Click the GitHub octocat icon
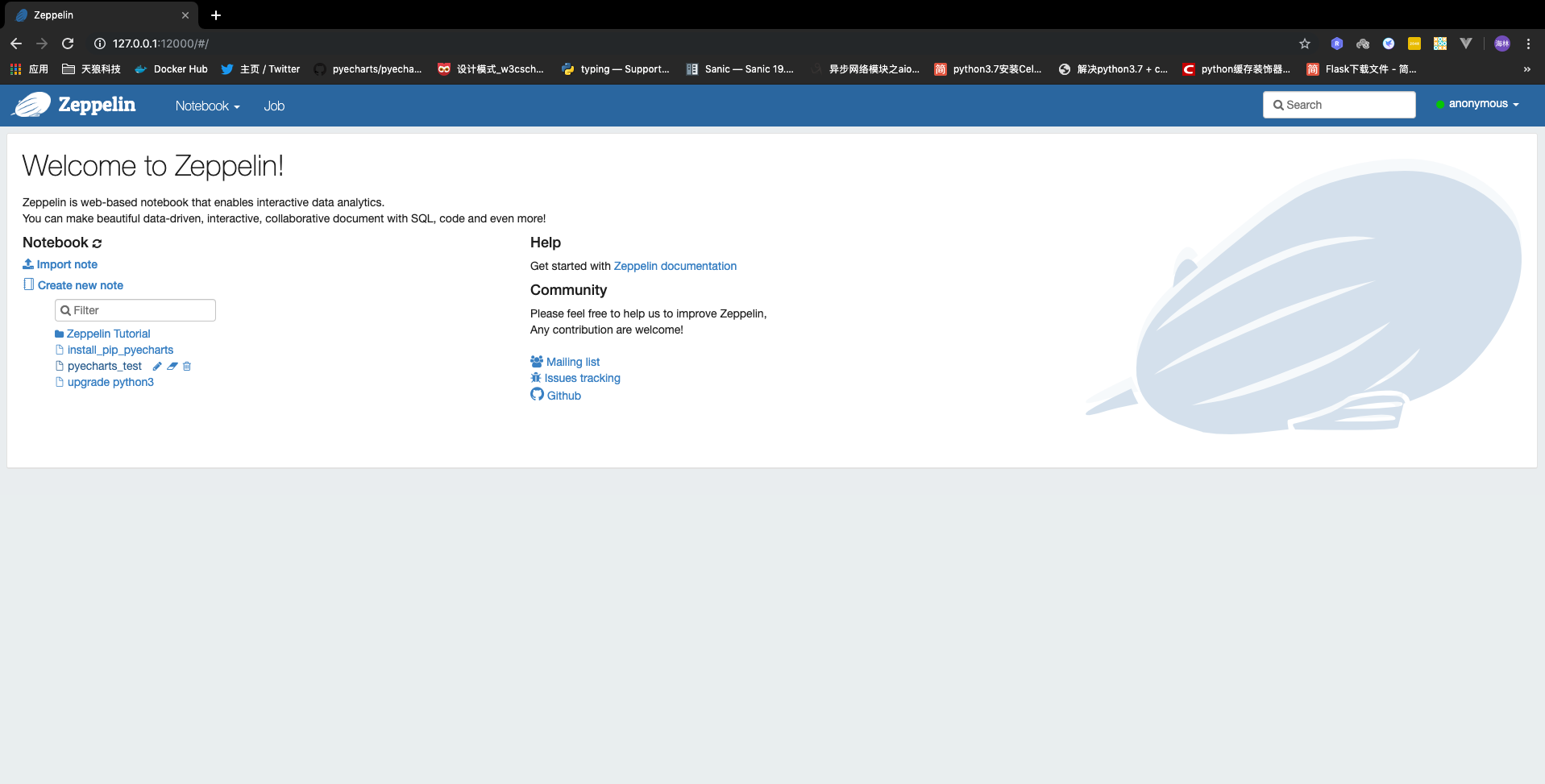This screenshot has width=1545, height=784. (537, 394)
